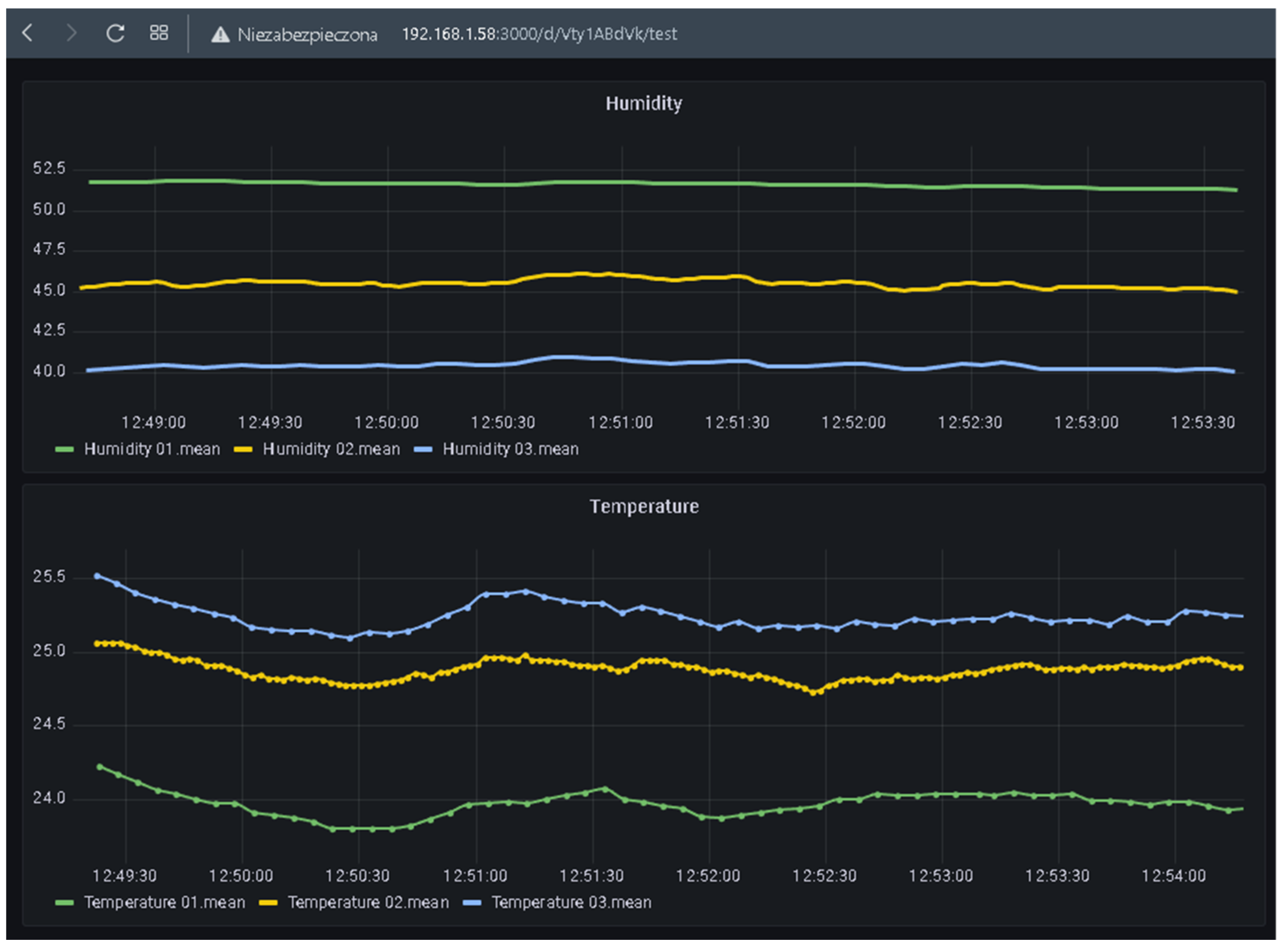
Task: Click the green Humidity 01 color swatch
Action: [65, 450]
